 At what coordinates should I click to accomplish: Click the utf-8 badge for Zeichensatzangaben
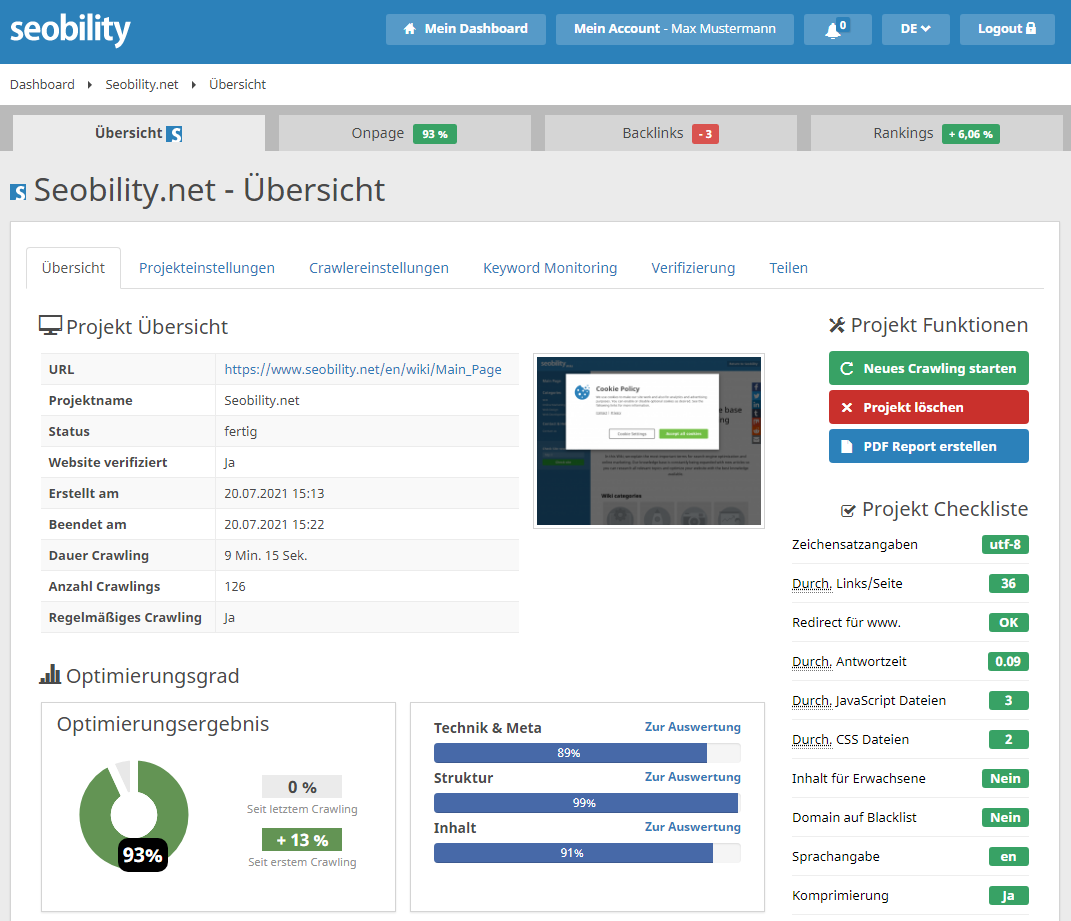1005,545
